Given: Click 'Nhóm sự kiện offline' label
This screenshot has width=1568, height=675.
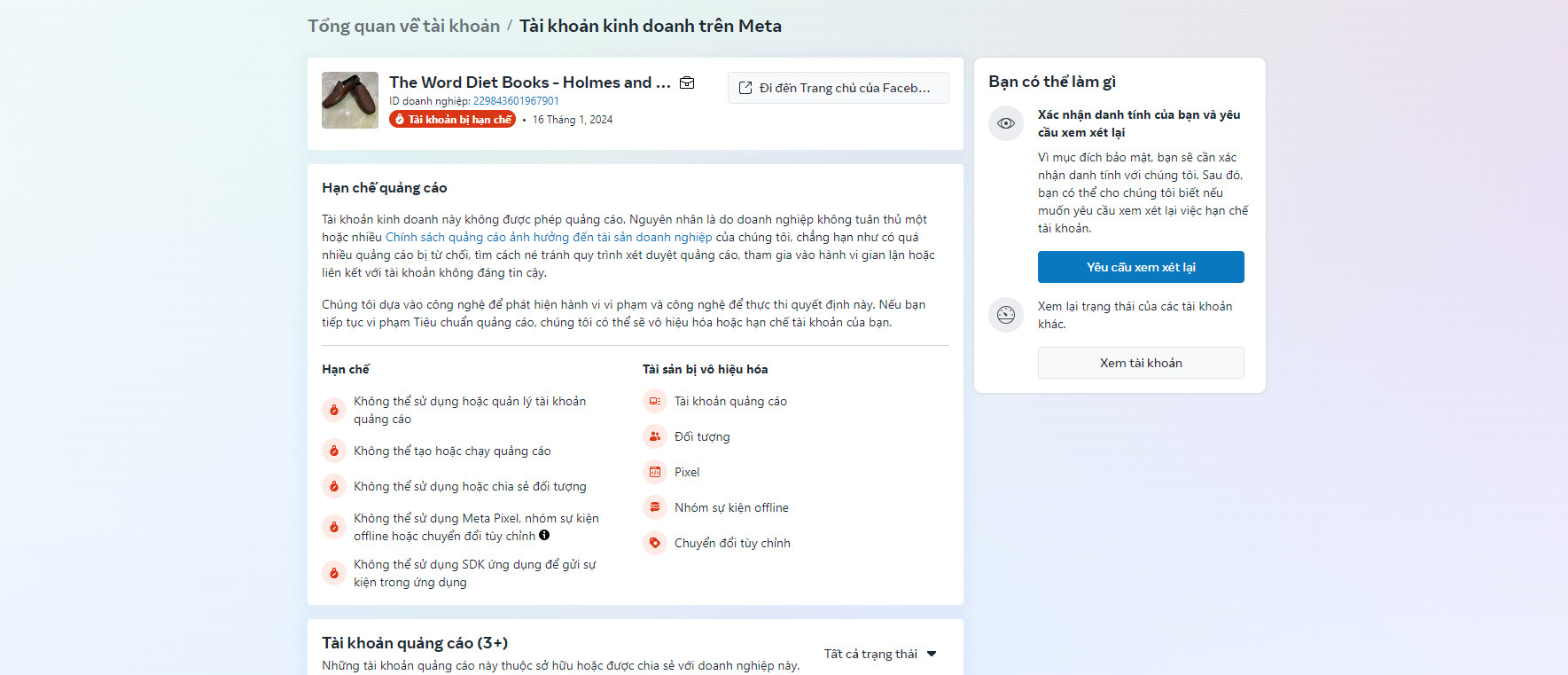Looking at the screenshot, I should pyautogui.click(x=731, y=507).
